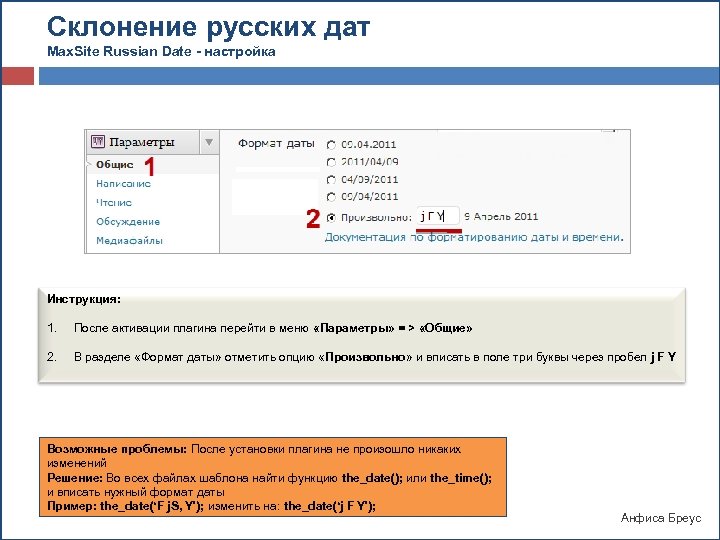Click the 9 Апрель 2011 preview text

pyautogui.click(x=501, y=216)
